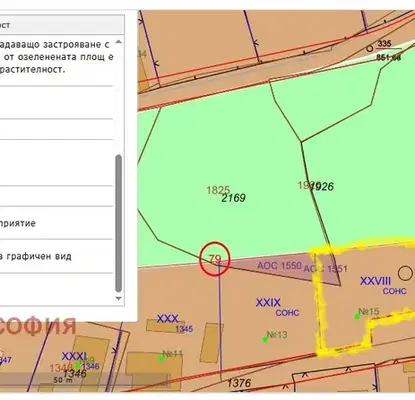Click the panel's vertical scrollbar thumb
The height and width of the screenshot is (400, 415).
118,223
